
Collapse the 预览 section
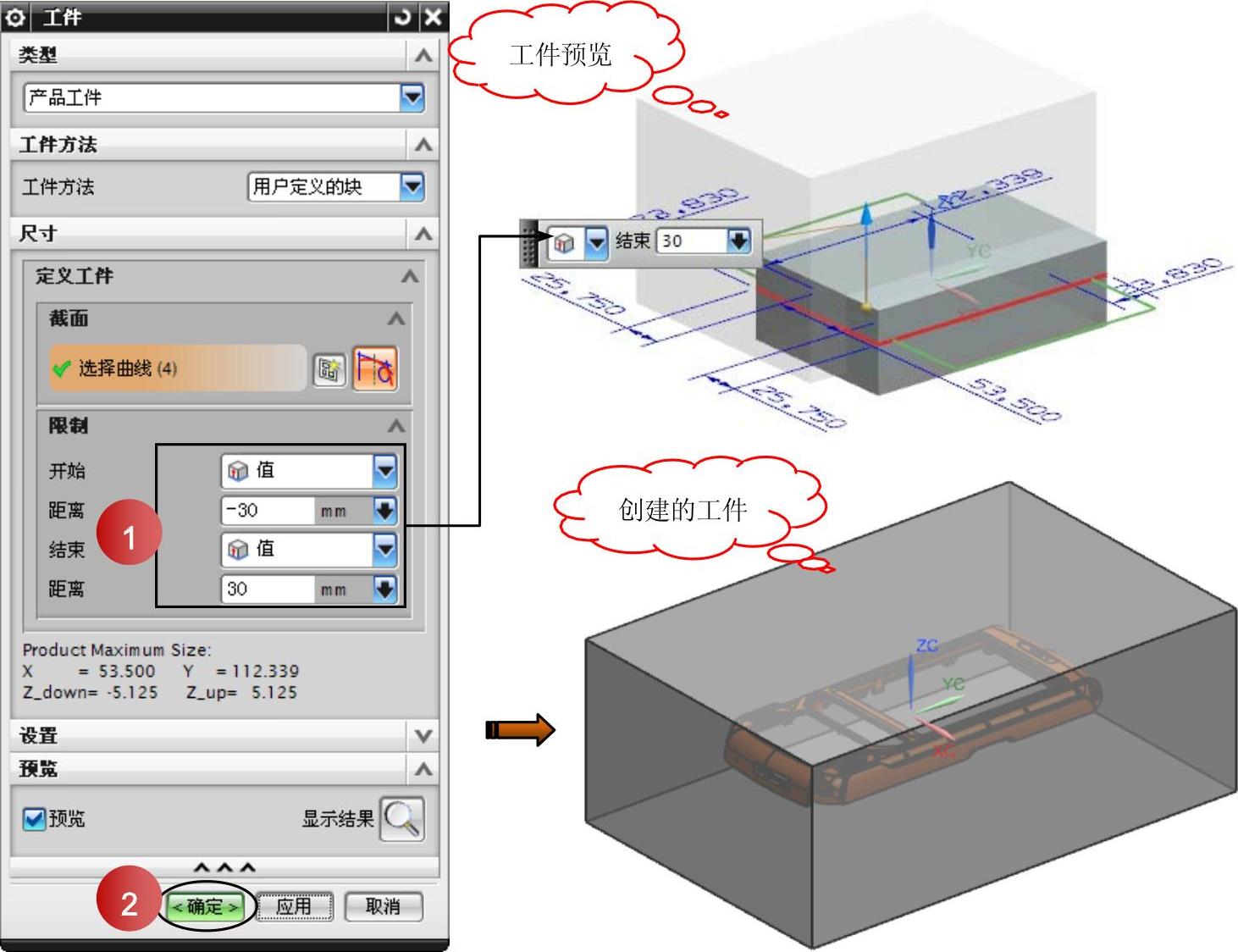pos(423,769)
